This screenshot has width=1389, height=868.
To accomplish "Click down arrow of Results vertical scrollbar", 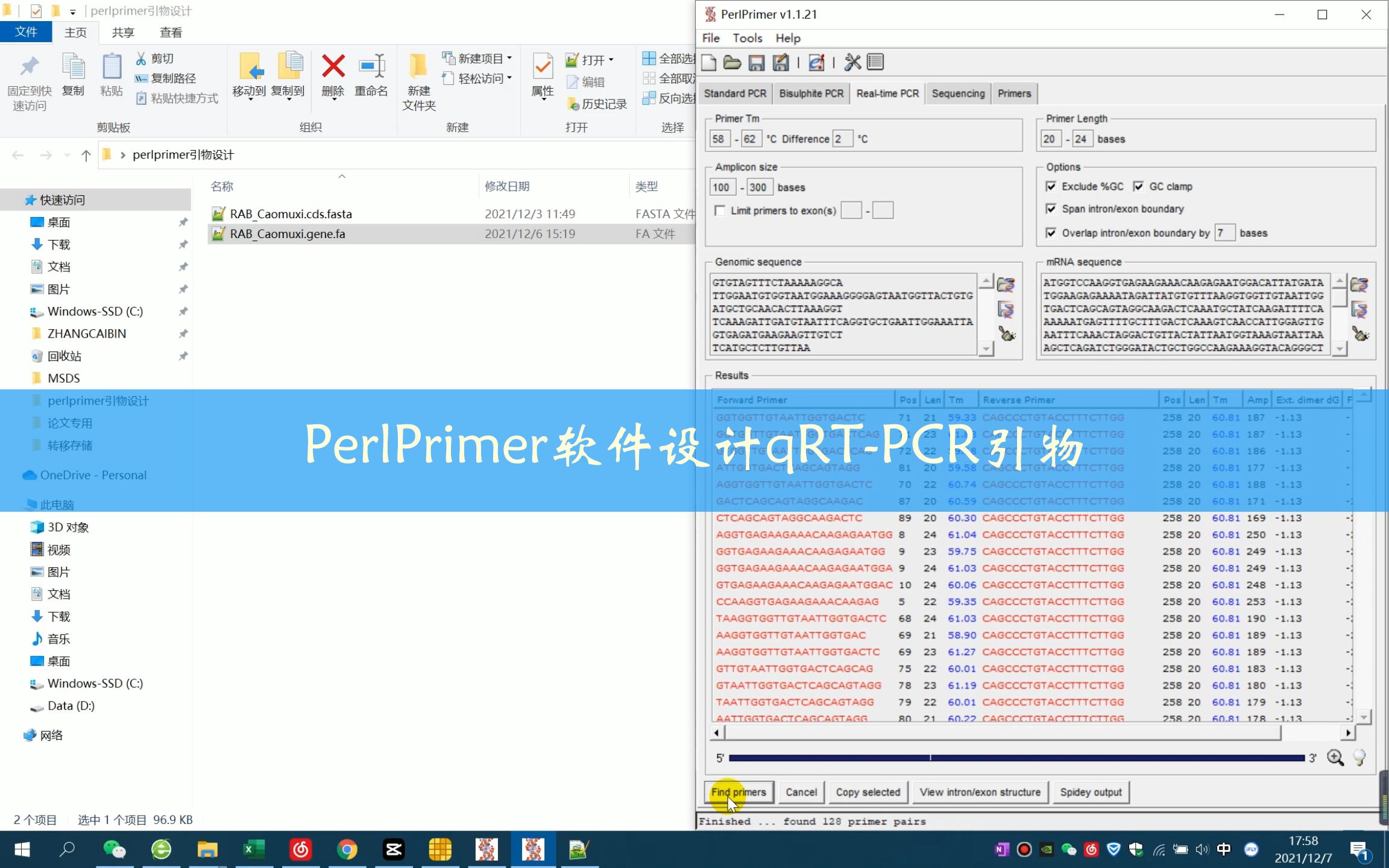I will click(x=1363, y=717).
